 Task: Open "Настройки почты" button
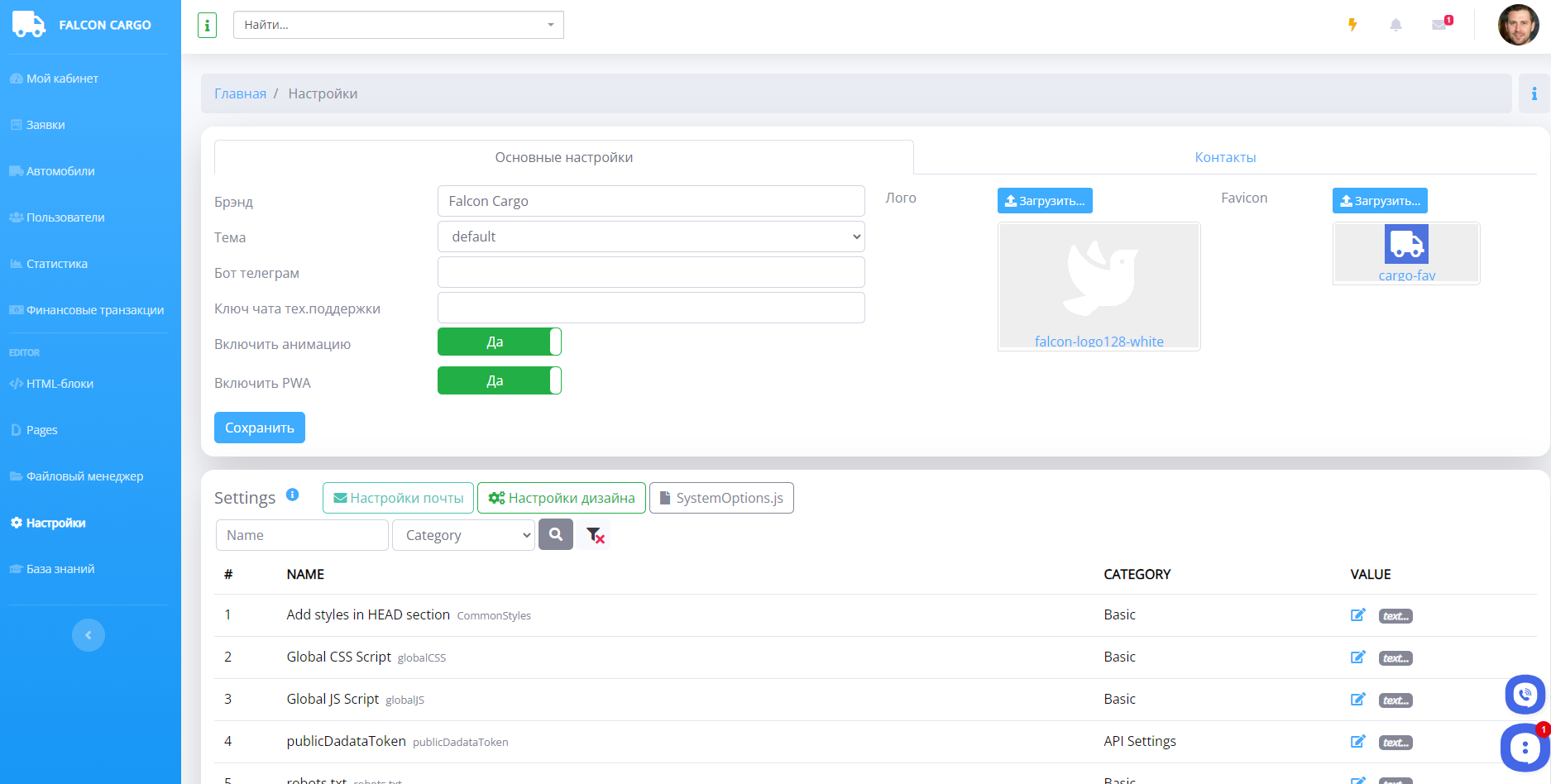[x=398, y=498]
